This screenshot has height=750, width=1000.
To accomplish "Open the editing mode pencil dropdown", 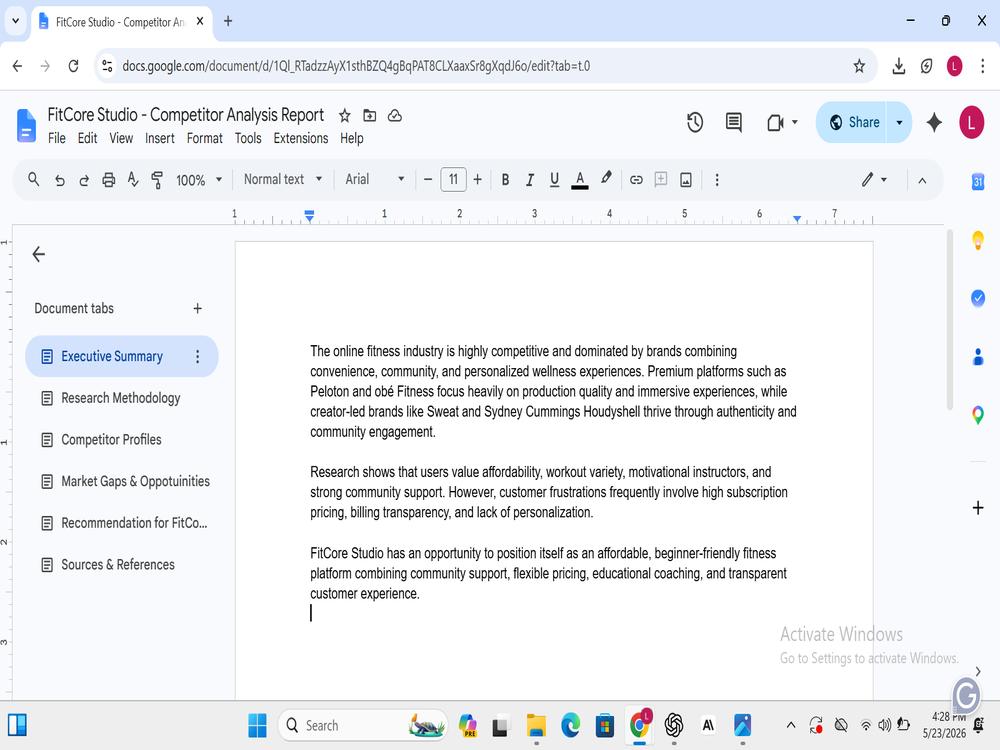I will click(874, 180).
